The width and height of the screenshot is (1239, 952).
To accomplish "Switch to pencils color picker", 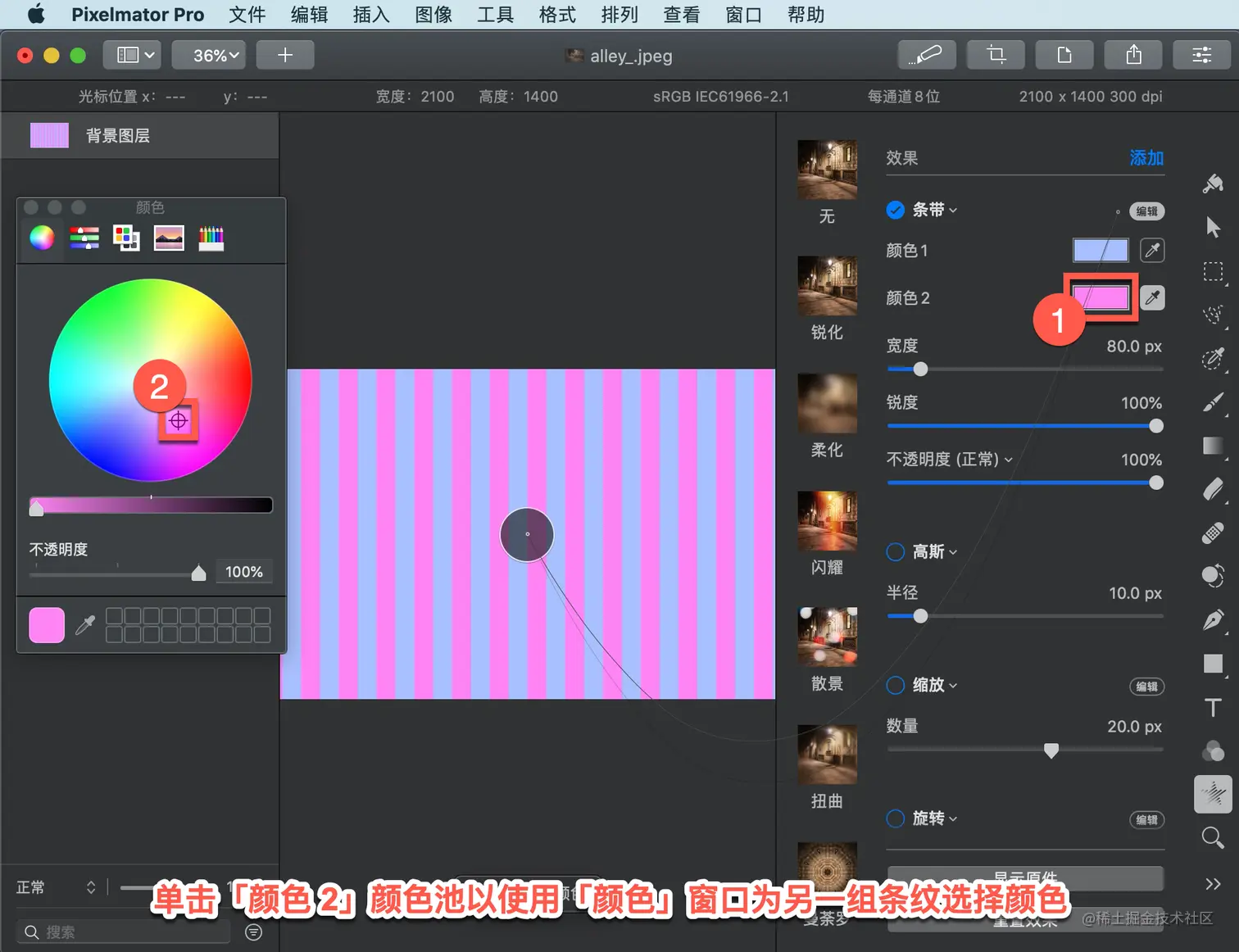I will click(x=211, y=238).
